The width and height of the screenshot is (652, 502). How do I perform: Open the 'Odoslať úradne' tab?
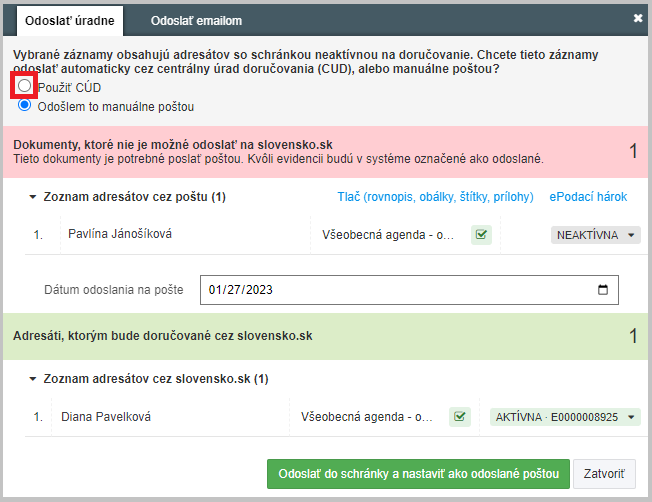69,20
